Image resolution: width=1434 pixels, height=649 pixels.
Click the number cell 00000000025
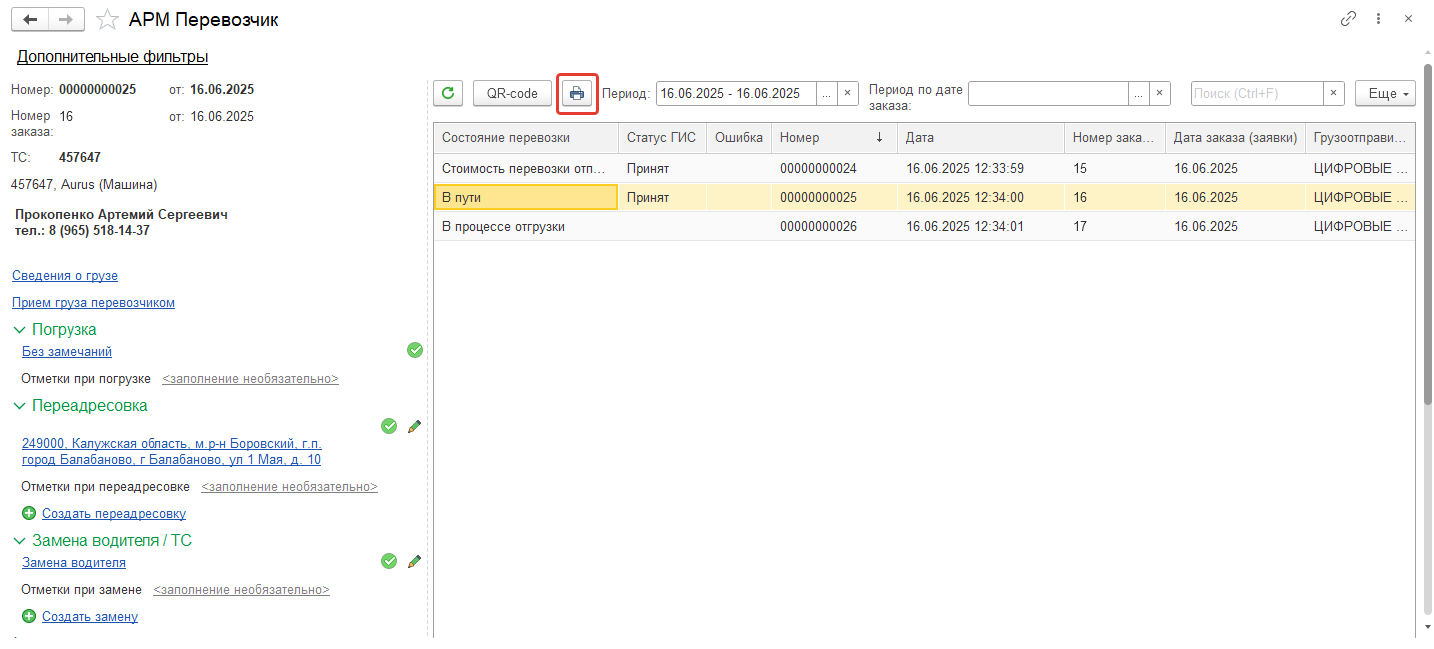pyautogui.click(x=834, y=197)
